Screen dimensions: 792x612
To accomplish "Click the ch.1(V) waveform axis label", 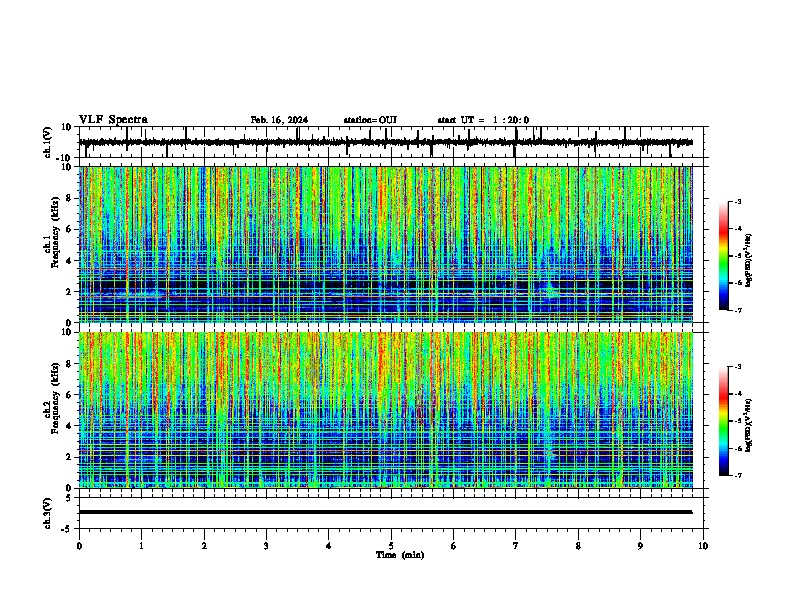I will [48, 142].
